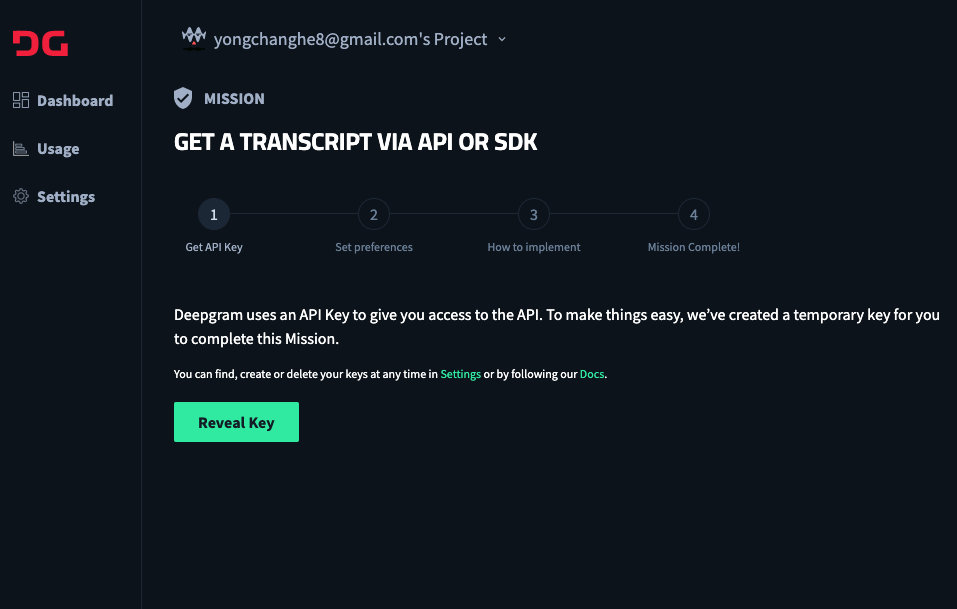This screenshot has height=609, width=957.
Task: Open the yongchanghe8@gmail.com's Project menu
Action: click(350, 39)
